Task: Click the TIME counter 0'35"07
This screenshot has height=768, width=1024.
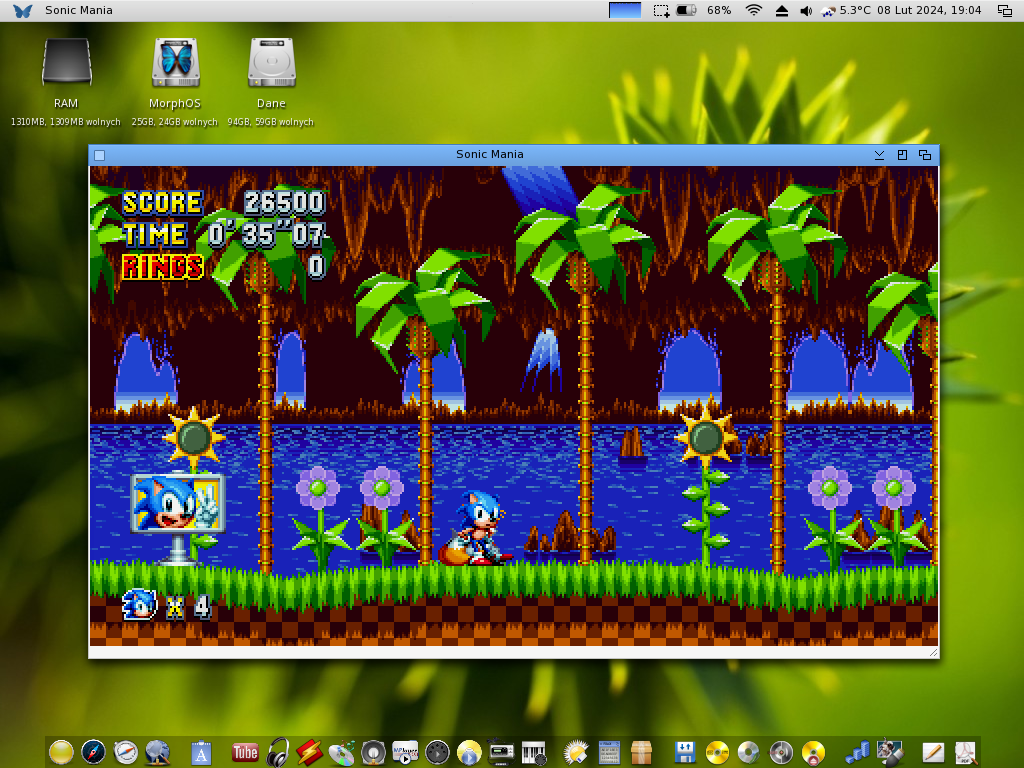Action: click(x=266, y=234)
